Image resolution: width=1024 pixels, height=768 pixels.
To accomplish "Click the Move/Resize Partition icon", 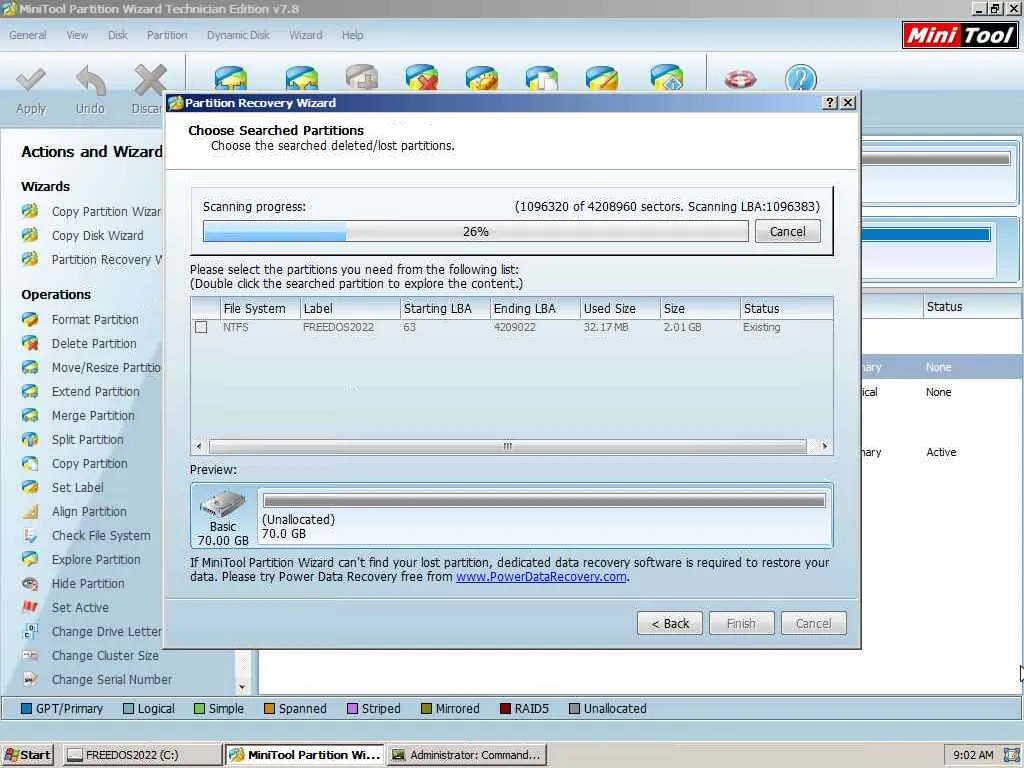I will [x=30, y=368].
